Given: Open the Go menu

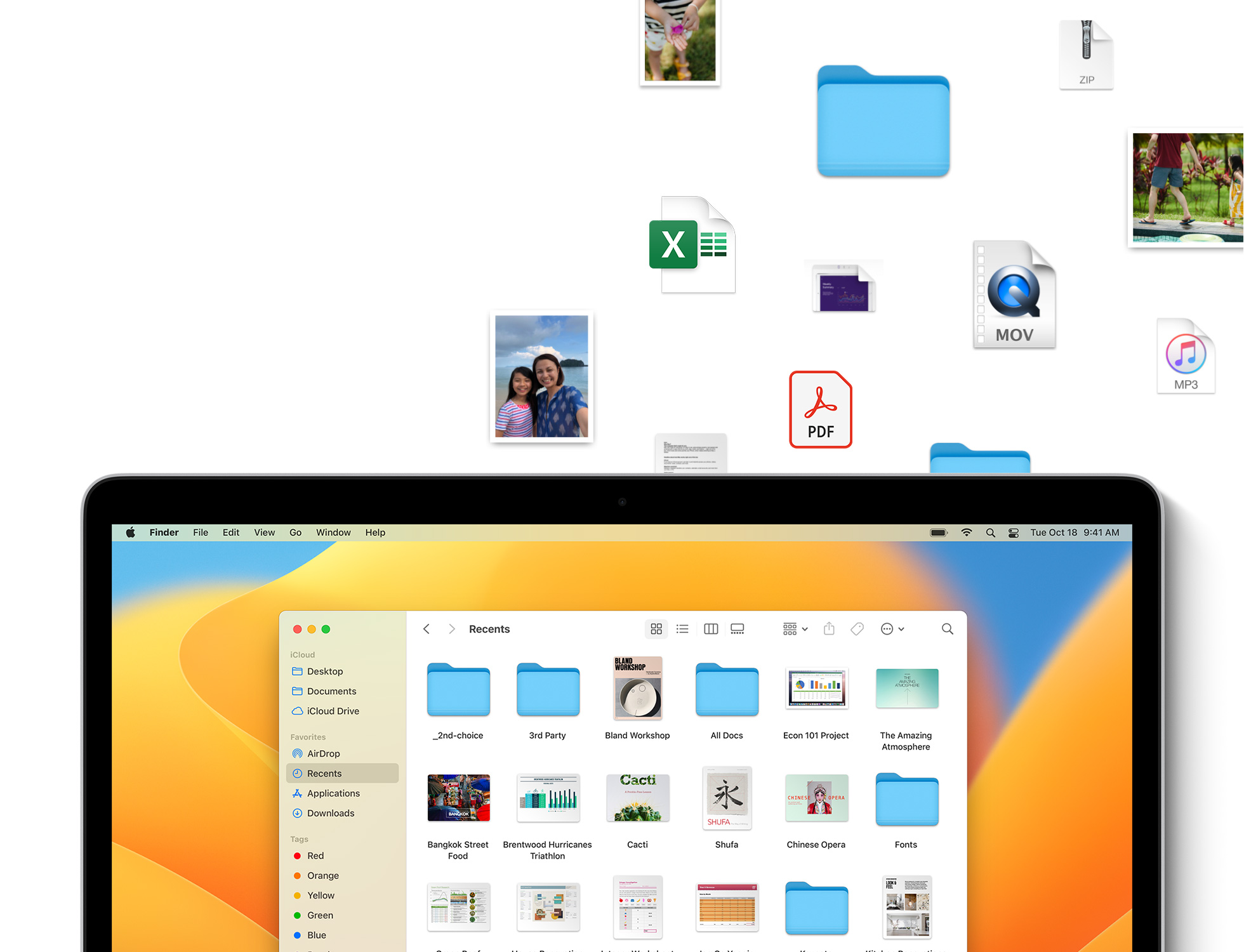Looking at the screenshot, I should [x=295, y=533].
